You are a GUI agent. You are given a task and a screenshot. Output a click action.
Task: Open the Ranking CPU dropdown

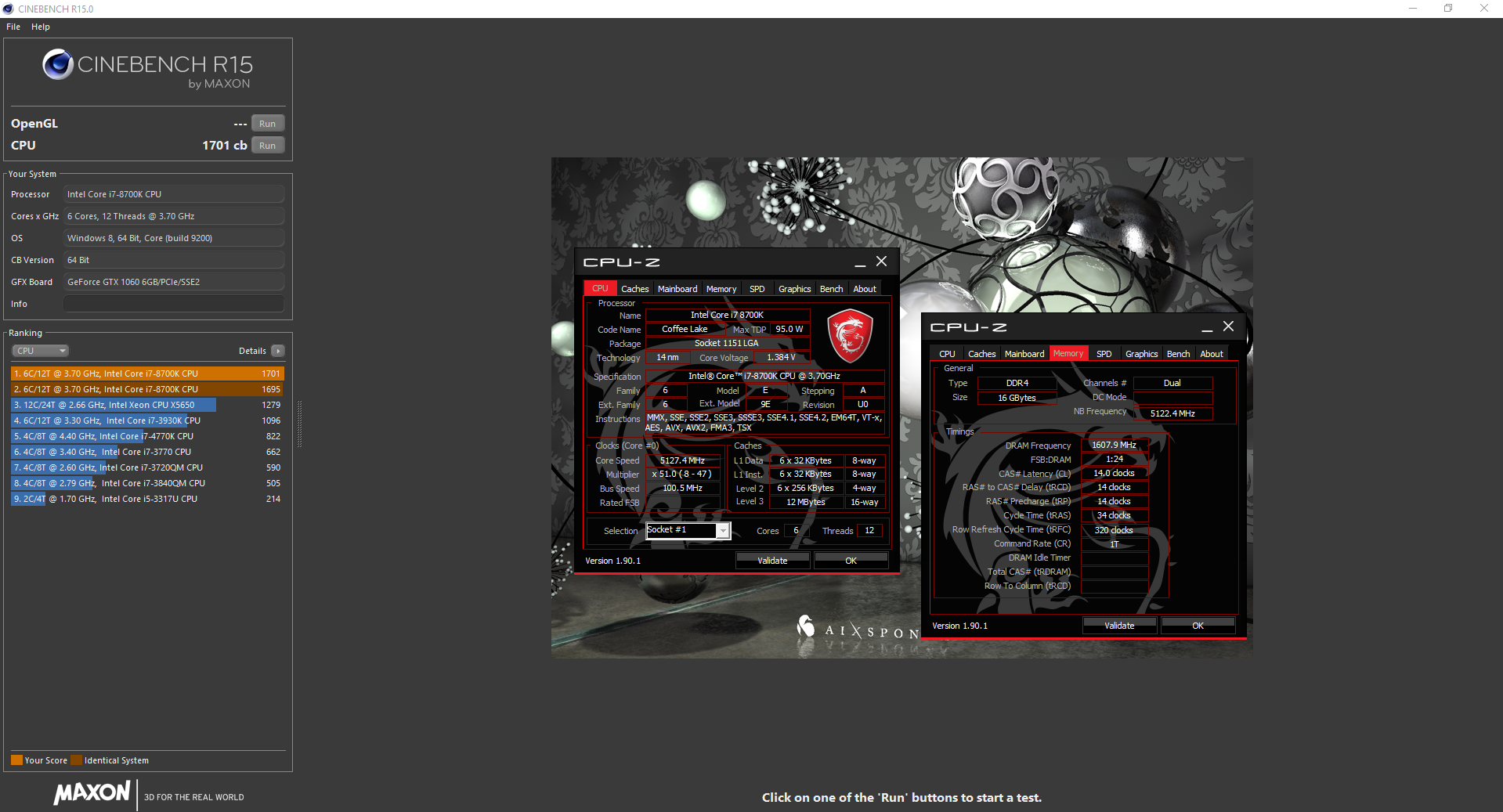(x=40, y=351)
